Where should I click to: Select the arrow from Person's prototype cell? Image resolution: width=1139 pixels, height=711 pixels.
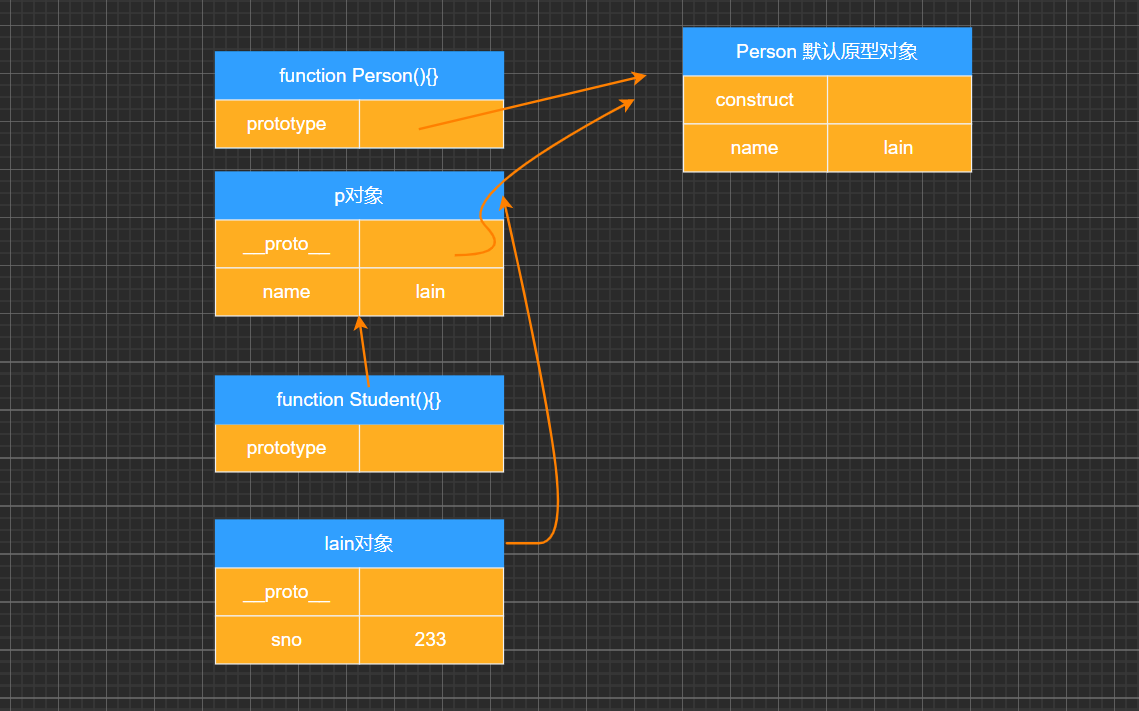(530, 100)
